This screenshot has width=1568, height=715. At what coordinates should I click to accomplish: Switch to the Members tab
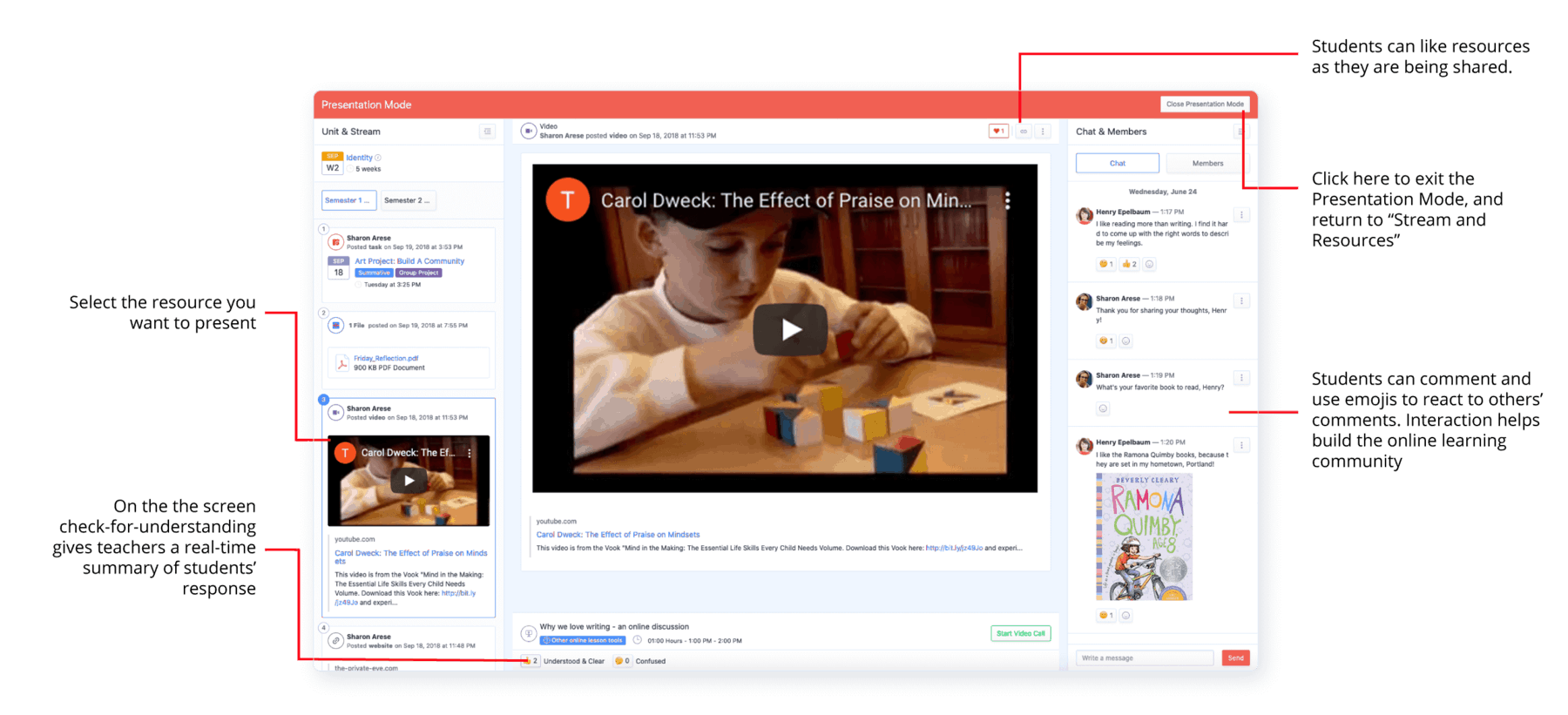(1207, 164)
